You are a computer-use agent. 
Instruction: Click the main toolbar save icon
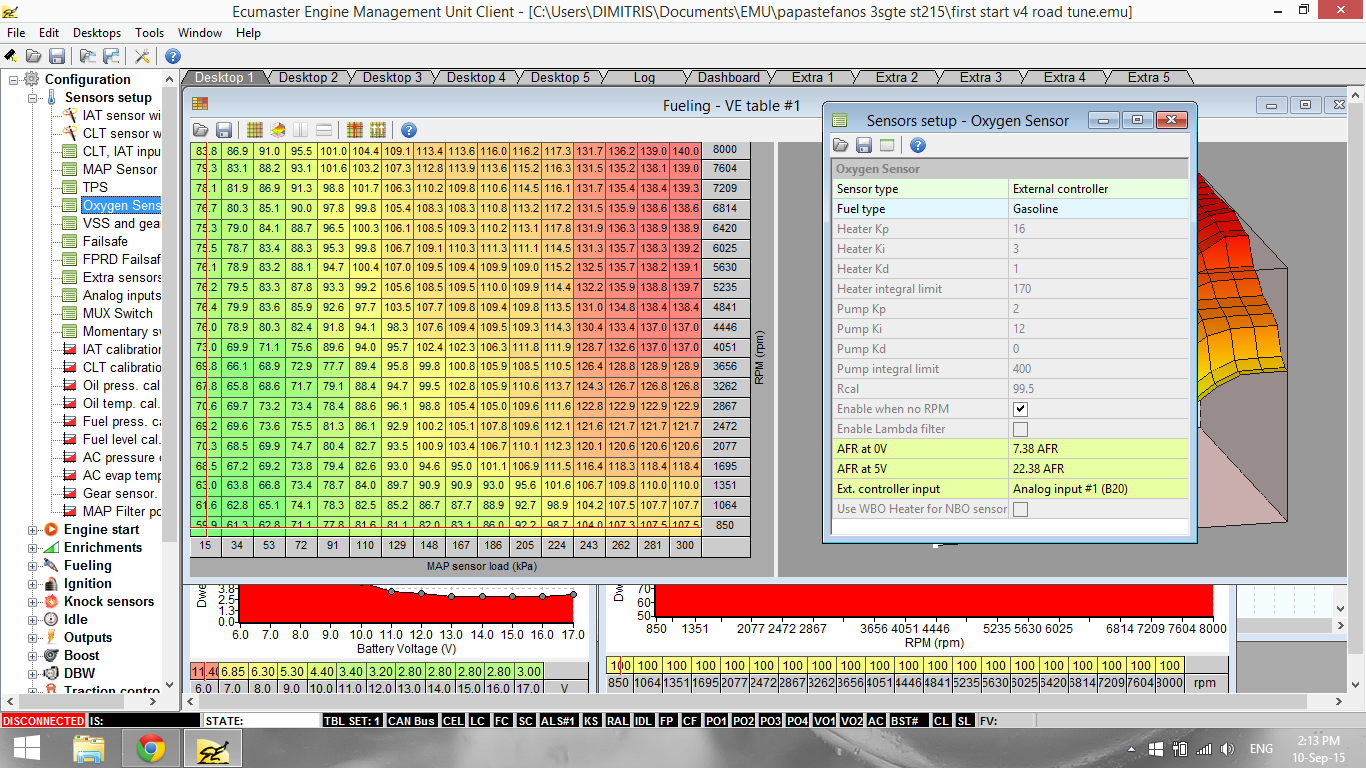click(57, 56)
